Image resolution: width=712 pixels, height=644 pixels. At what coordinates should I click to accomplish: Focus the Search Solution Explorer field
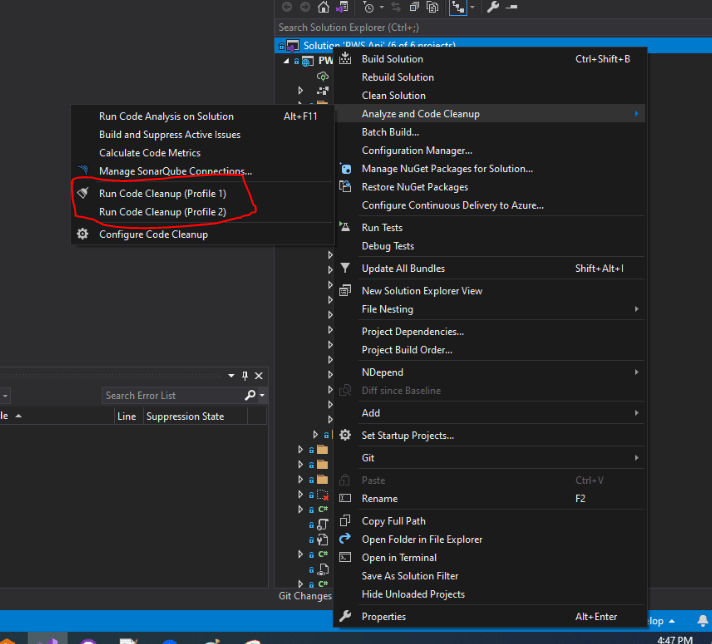tap(493, 27)
